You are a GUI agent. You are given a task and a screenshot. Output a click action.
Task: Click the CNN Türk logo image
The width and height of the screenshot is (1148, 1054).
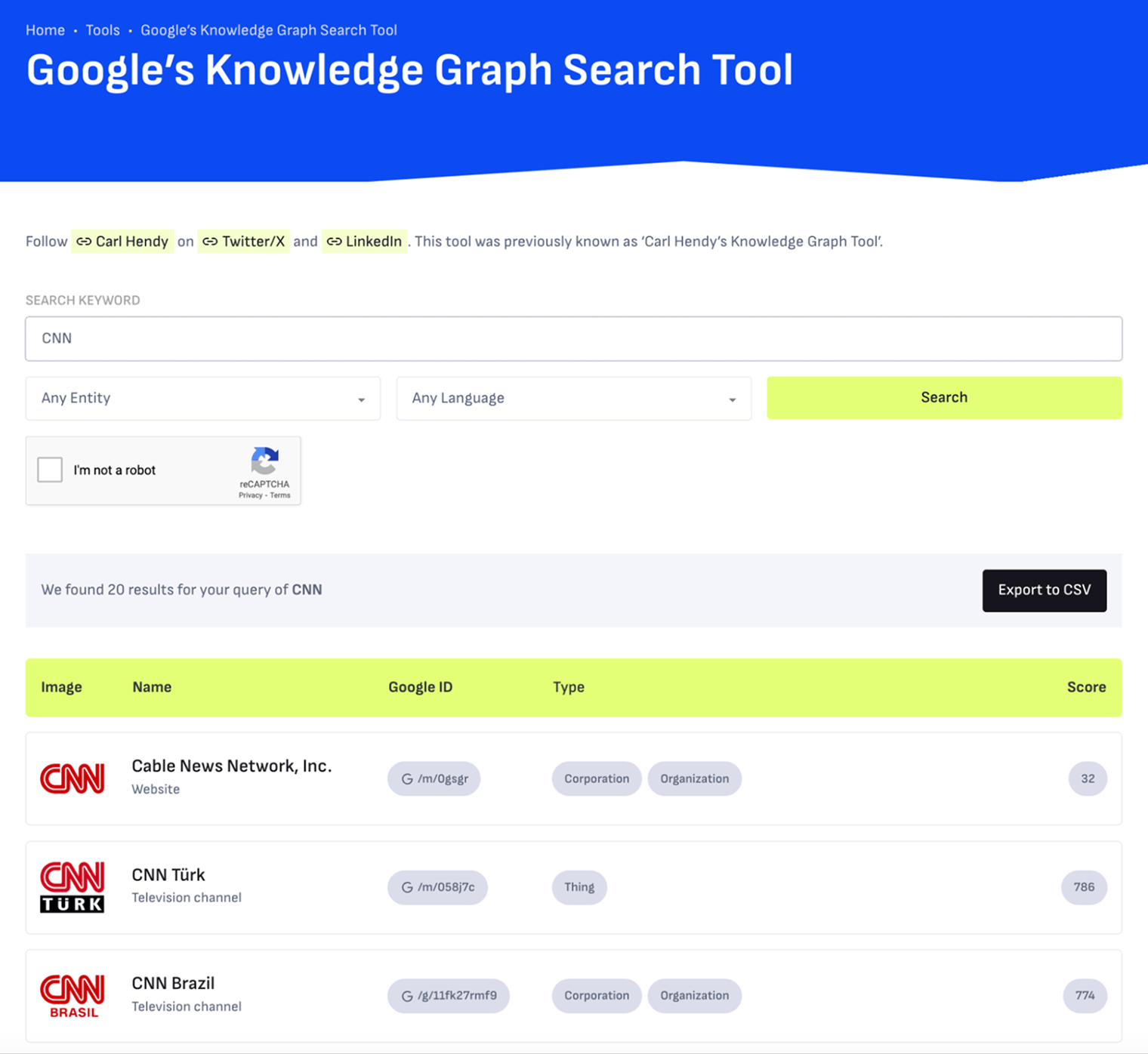point(73,887)
